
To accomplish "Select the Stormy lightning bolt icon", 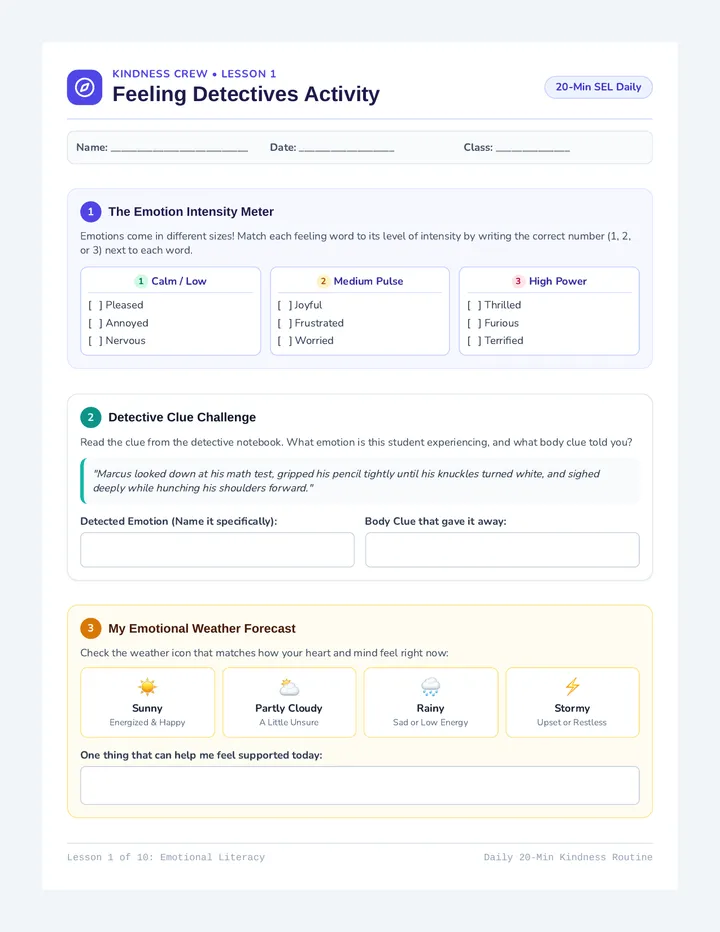I will point(572,687).
